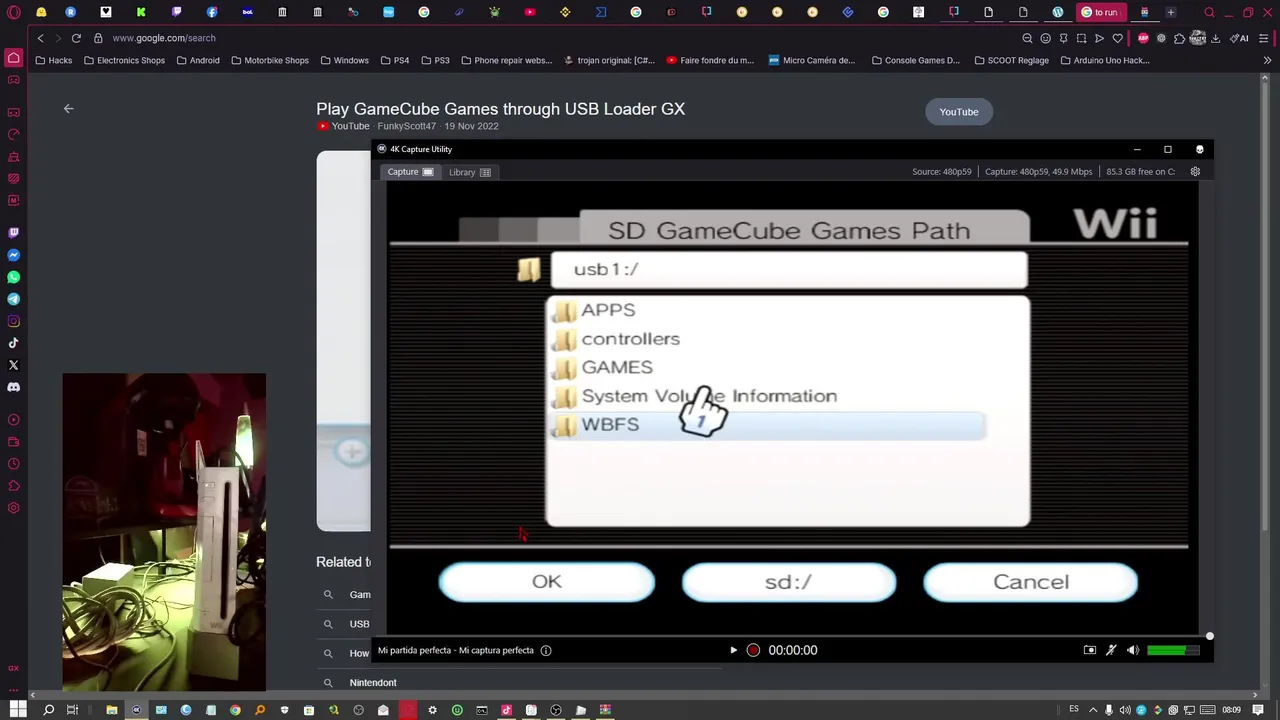Adjust the green volume level slider
Image resolution: width=1280 pixels, height=720 pixels.
pyautogui.click(x=1172, y=650)
